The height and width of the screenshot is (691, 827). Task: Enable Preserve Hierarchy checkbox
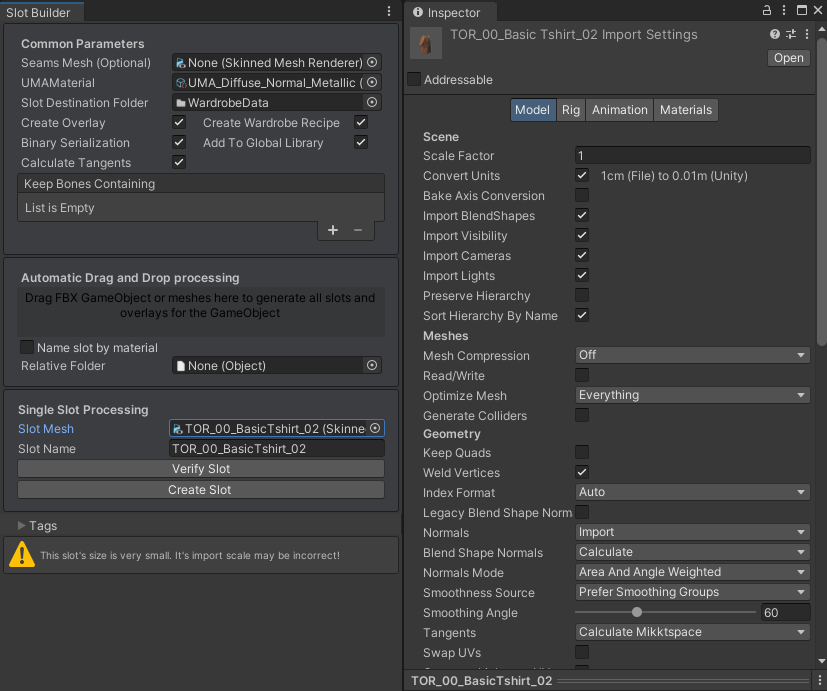click(582, 295)
